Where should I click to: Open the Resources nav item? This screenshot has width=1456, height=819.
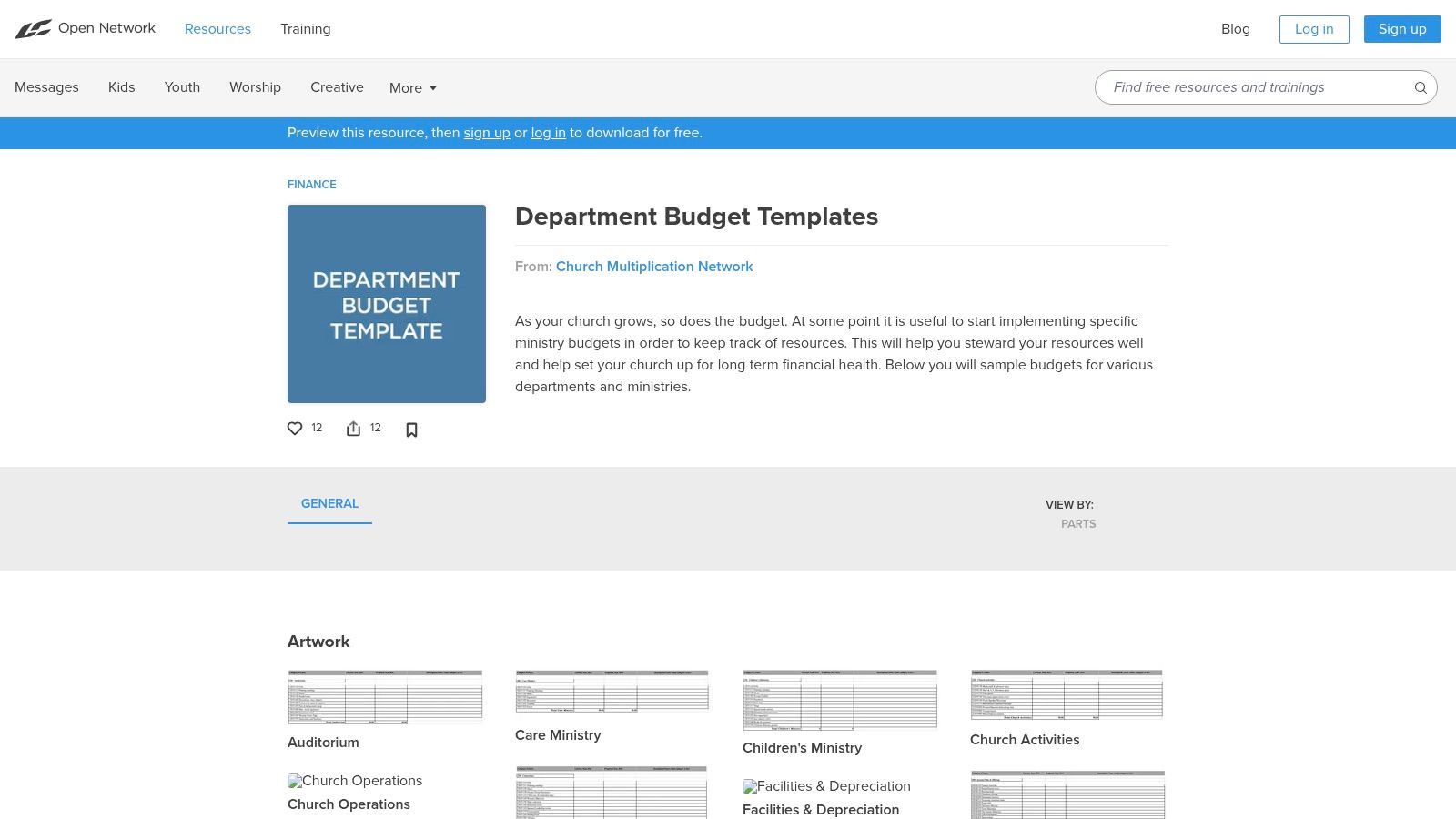coord(217,29)
